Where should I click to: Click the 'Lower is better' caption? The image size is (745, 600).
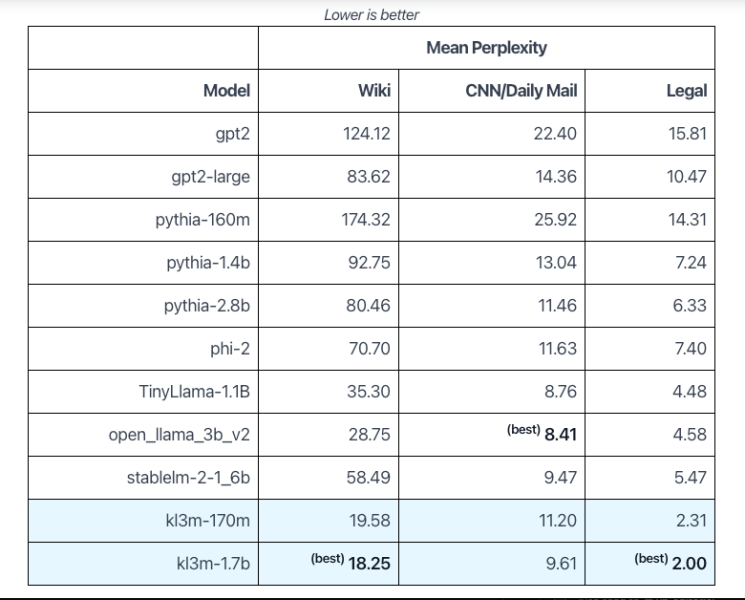[x=372, y=15]
